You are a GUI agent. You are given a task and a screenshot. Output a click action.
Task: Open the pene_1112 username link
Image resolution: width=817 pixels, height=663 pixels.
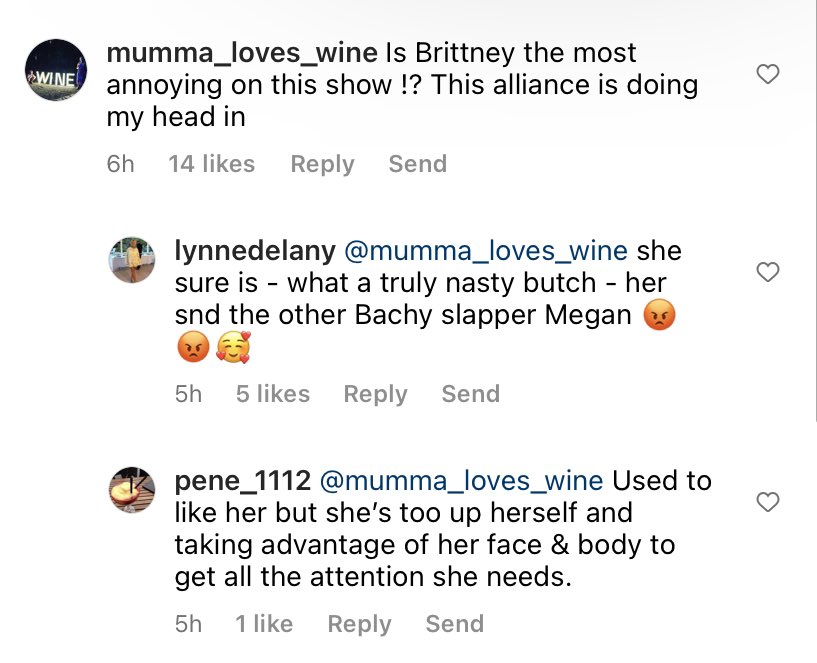click(243, 481)
